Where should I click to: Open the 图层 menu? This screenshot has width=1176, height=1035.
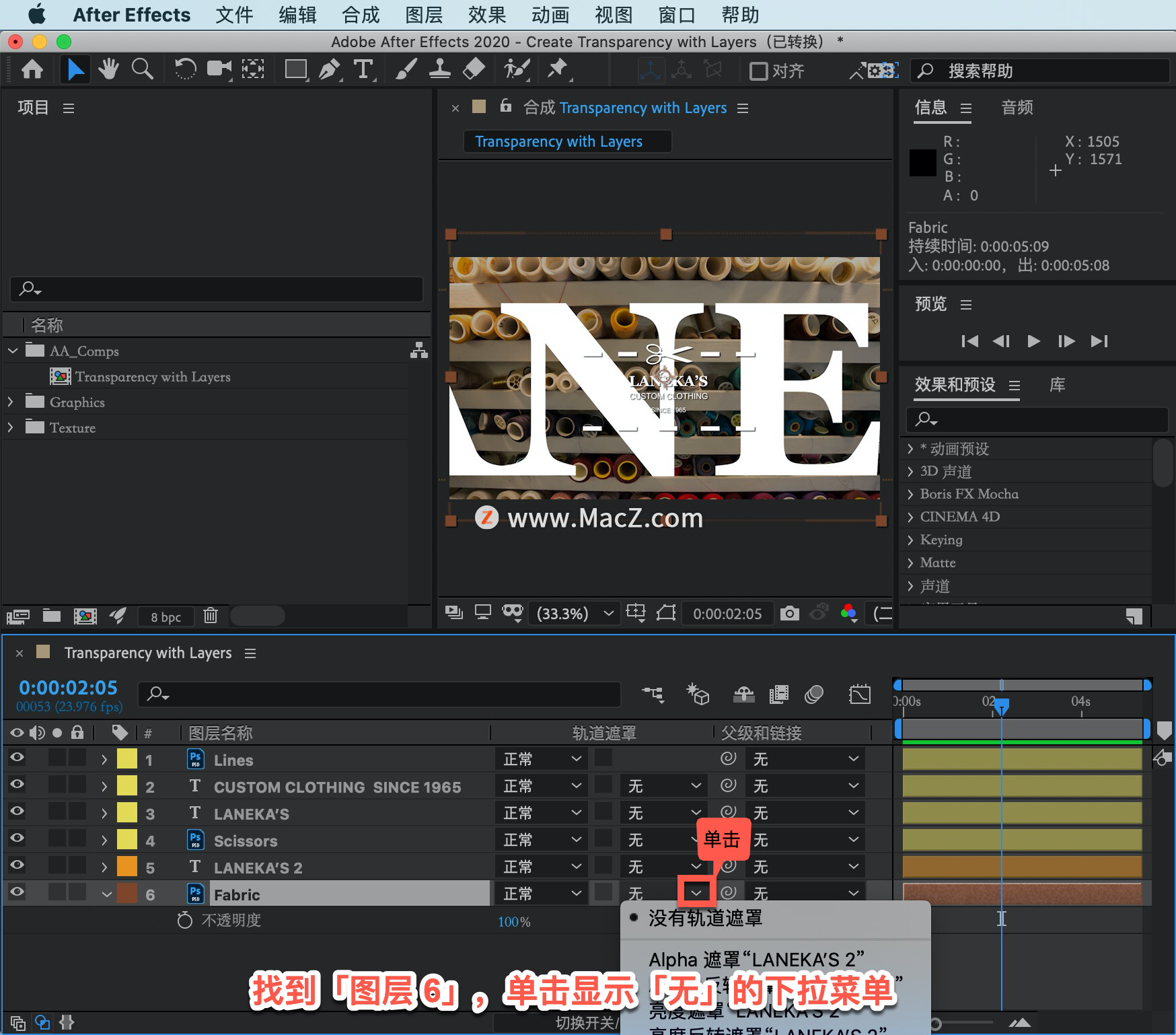[x=424, y=15]
